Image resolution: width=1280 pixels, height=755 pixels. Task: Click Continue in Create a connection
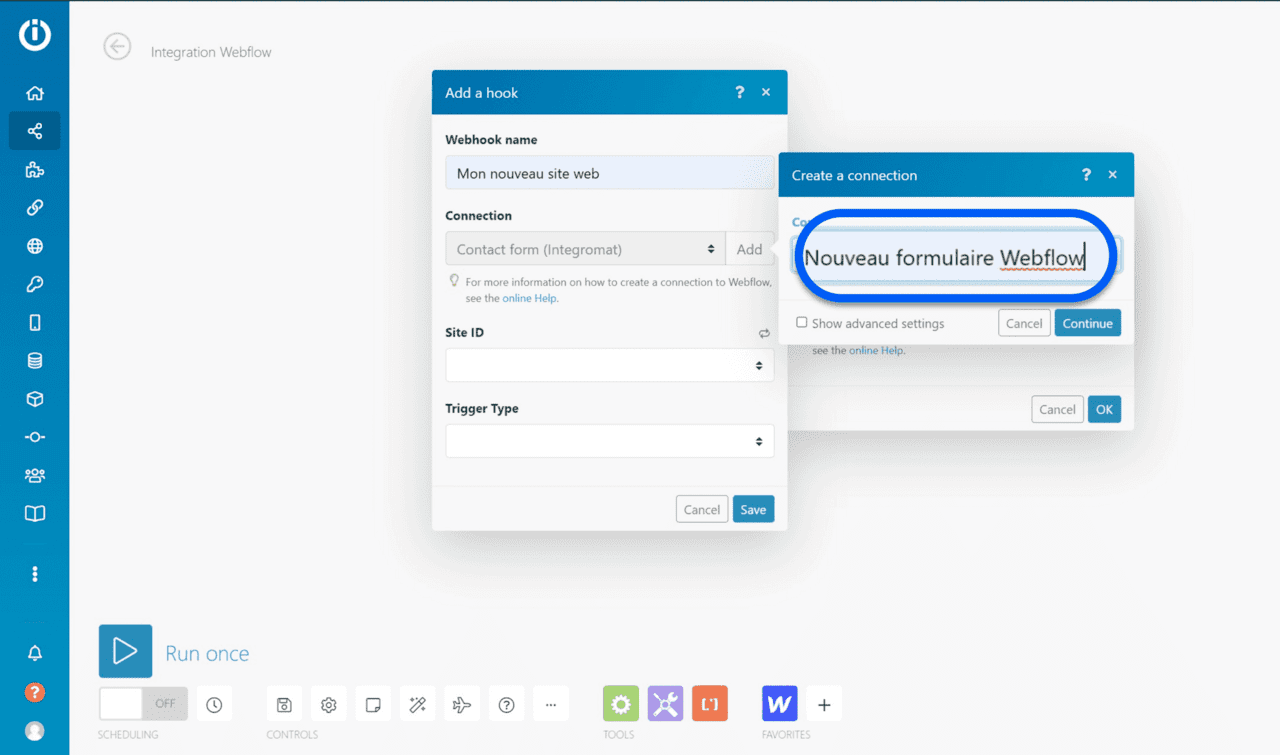(1088, 323)
